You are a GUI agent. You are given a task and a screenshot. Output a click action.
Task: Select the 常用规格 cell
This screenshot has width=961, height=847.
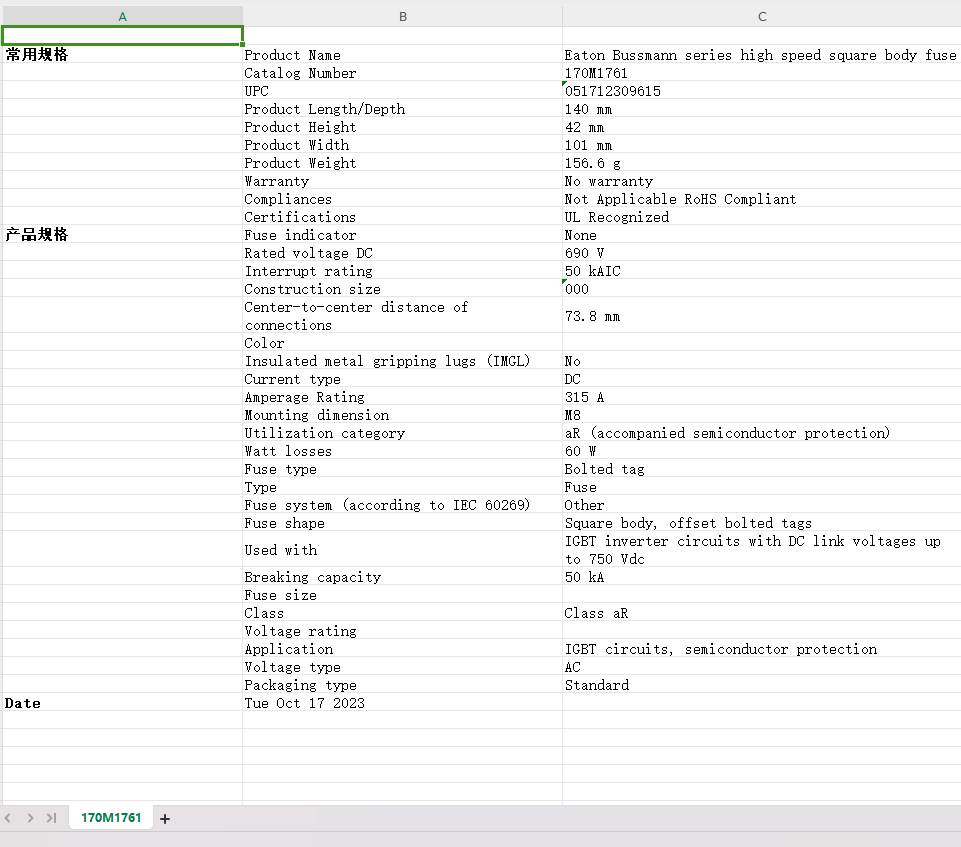[x=123, y=55]
